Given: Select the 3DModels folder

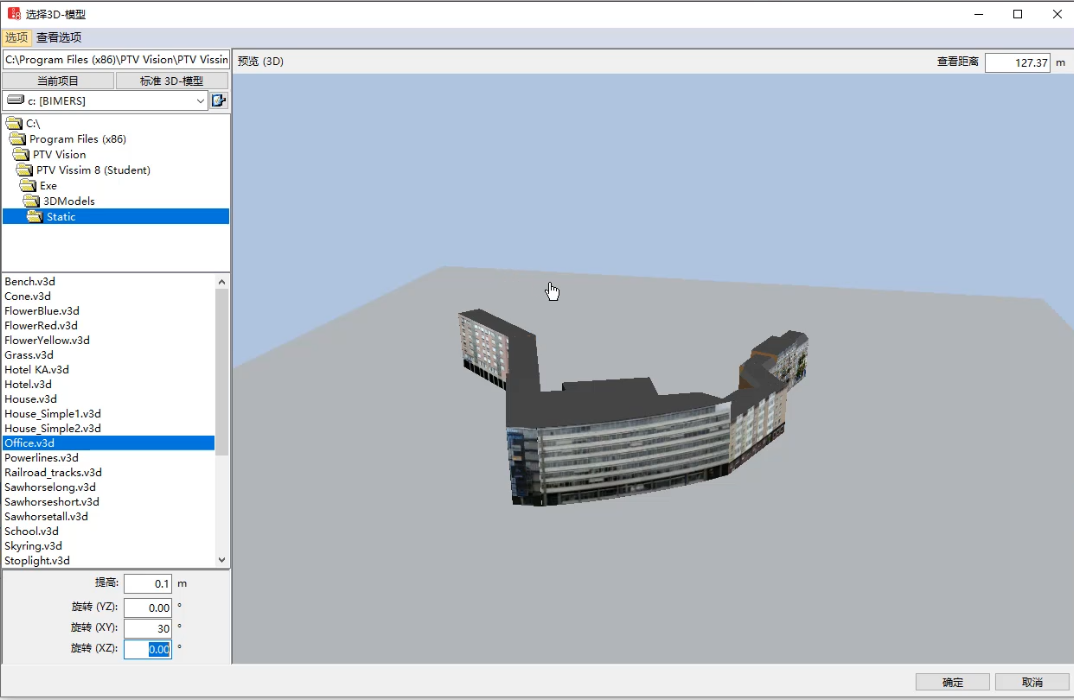Looking at the screenshot, I should [x=59, y=201].
